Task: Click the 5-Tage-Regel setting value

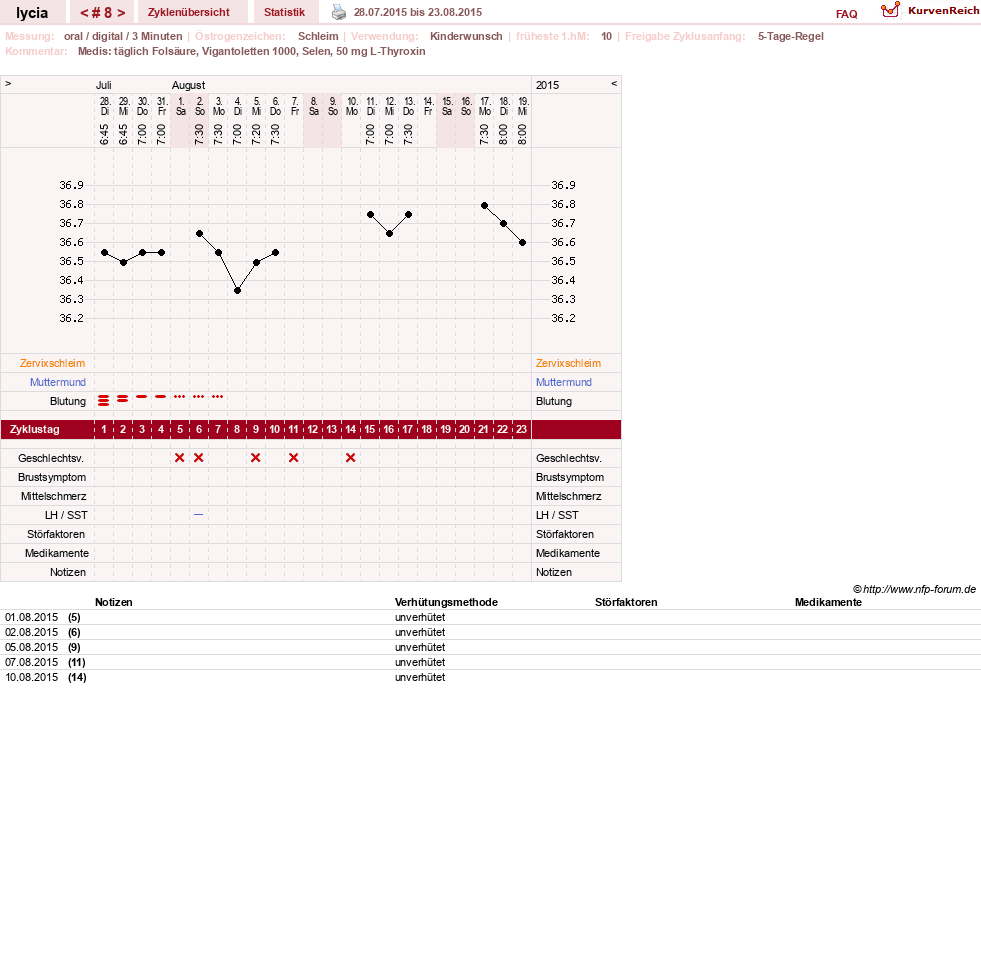Action: pos(791,36)
